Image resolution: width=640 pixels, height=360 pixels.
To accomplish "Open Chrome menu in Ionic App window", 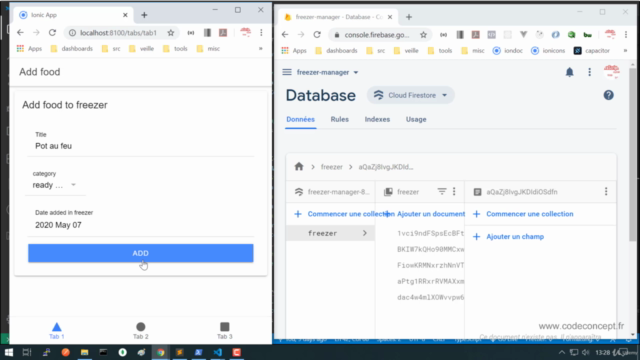I will [x=261, y=33].
